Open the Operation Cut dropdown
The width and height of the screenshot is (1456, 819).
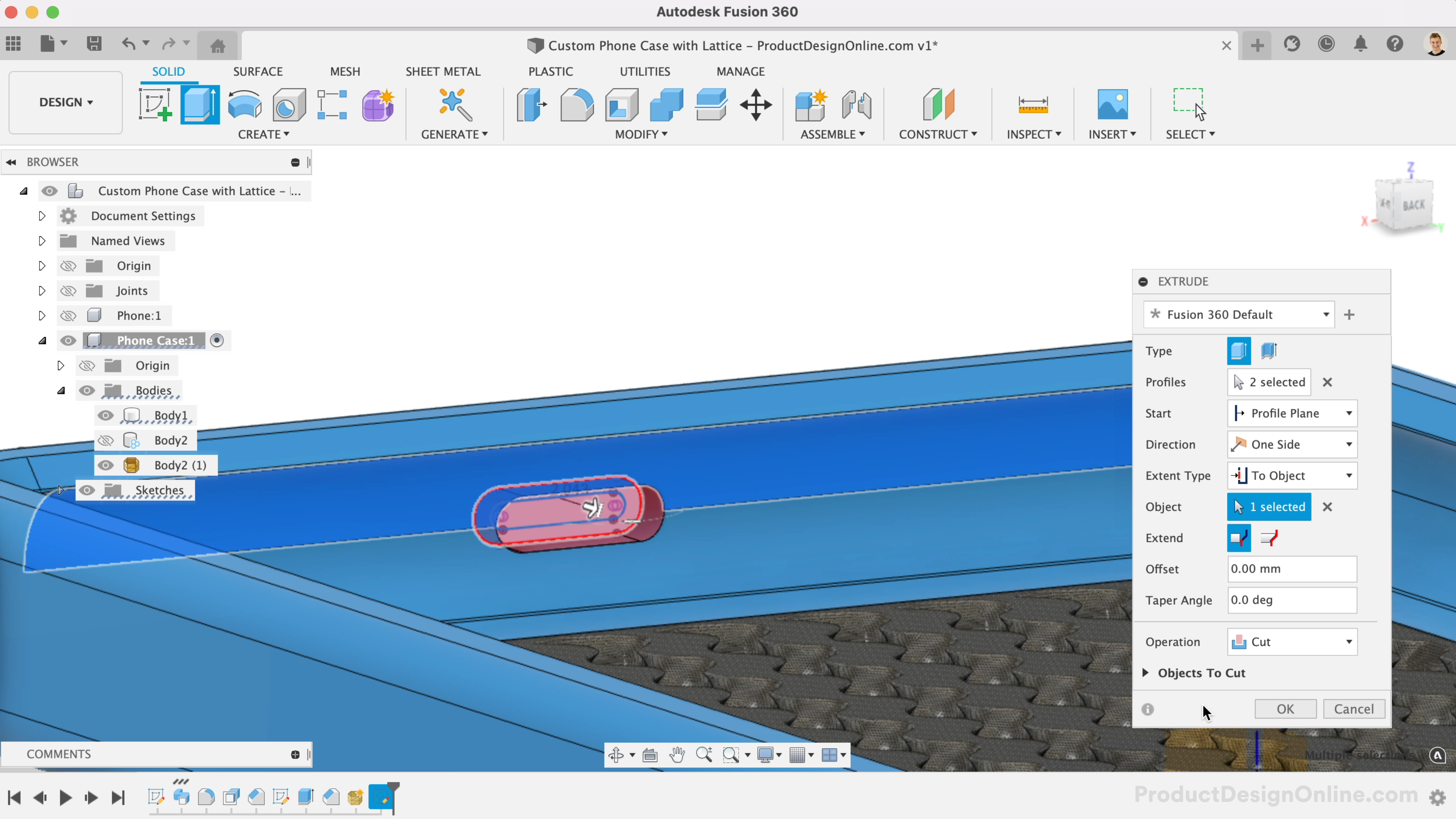(1291, 642)
